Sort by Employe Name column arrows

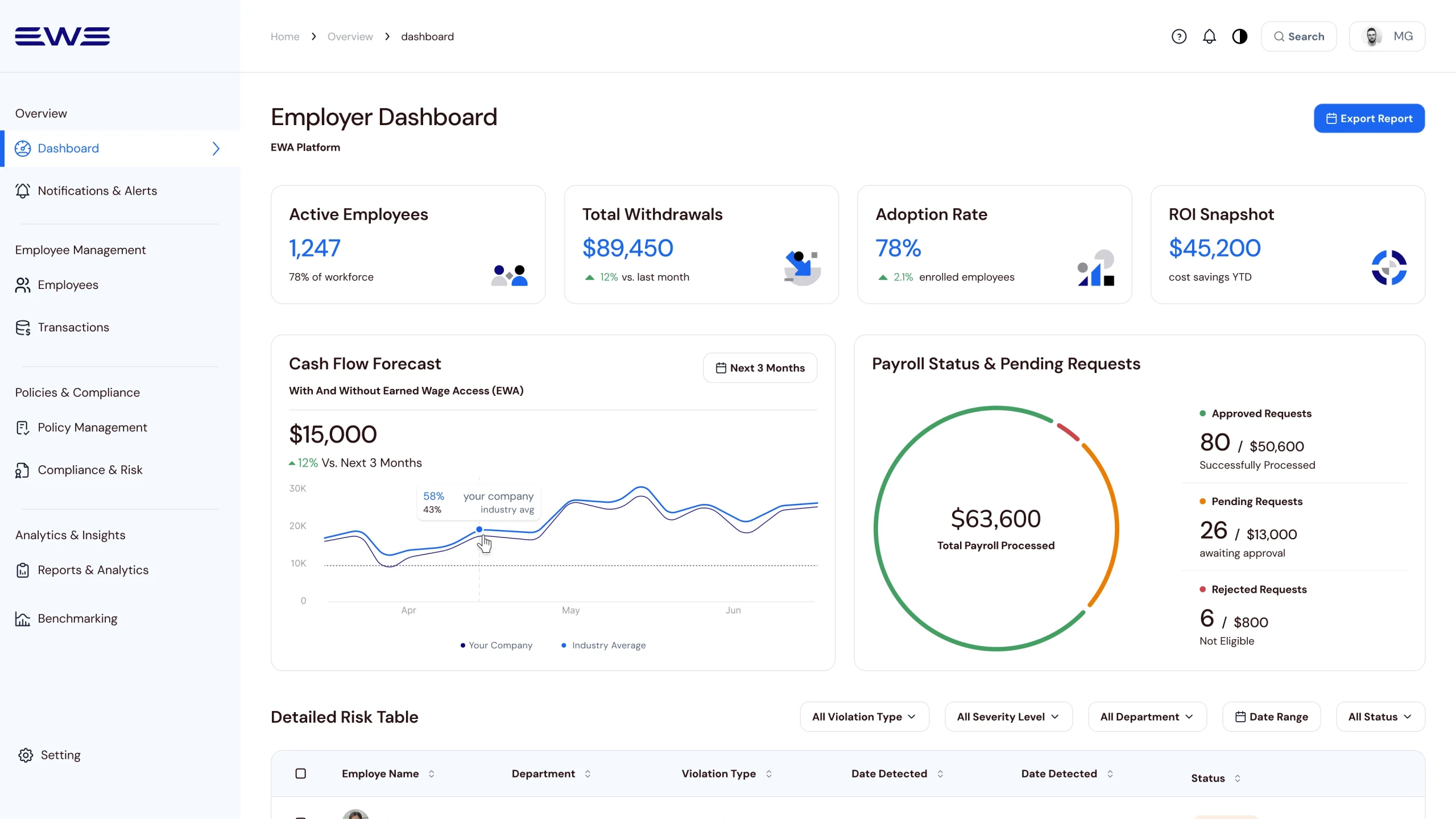click(x=432, y=773)
